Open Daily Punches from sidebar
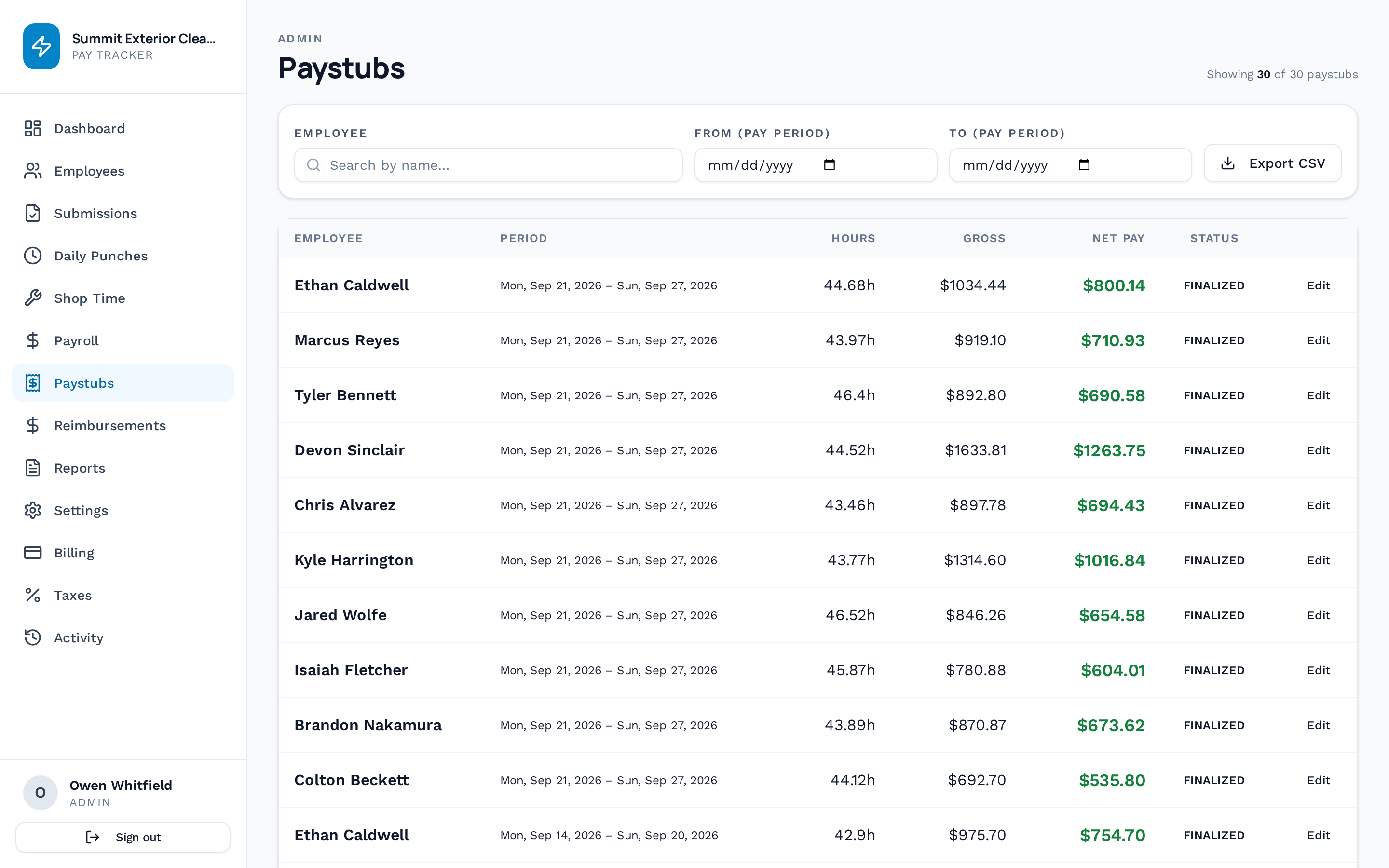 tap(123, 256)
